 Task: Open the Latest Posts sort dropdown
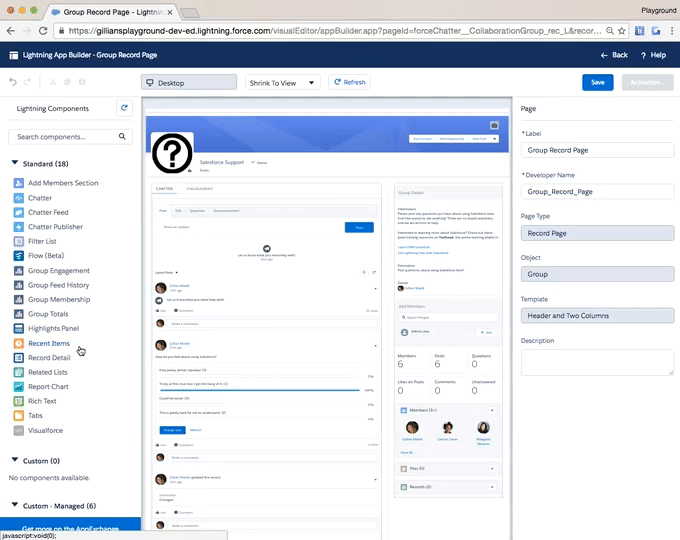point(167,272)
